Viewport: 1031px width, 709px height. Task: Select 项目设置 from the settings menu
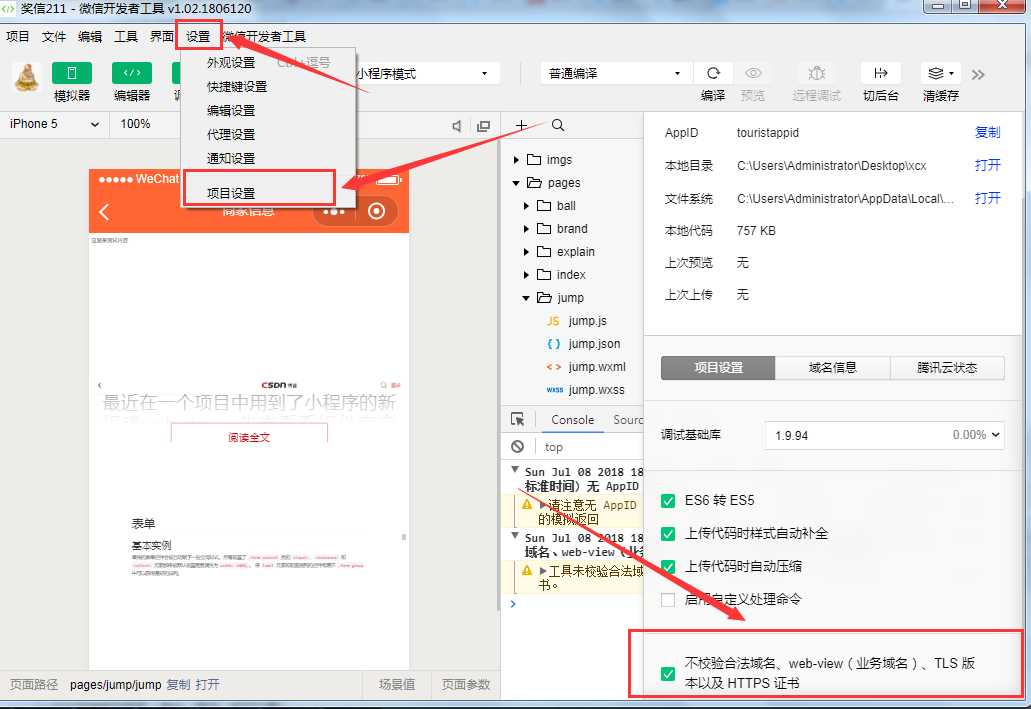231,193
